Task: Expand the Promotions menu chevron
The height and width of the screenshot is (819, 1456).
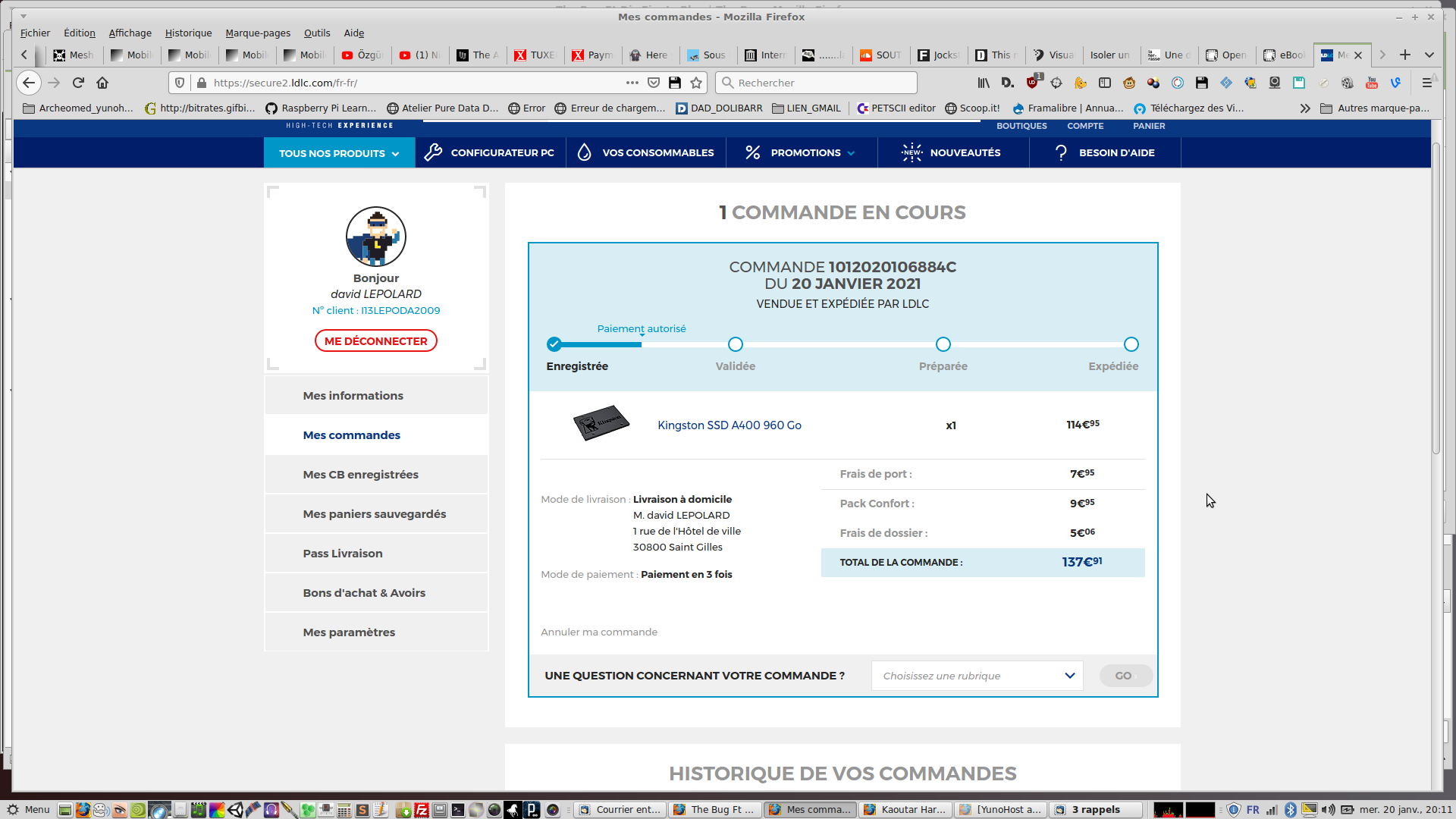Action: (851, 153)
